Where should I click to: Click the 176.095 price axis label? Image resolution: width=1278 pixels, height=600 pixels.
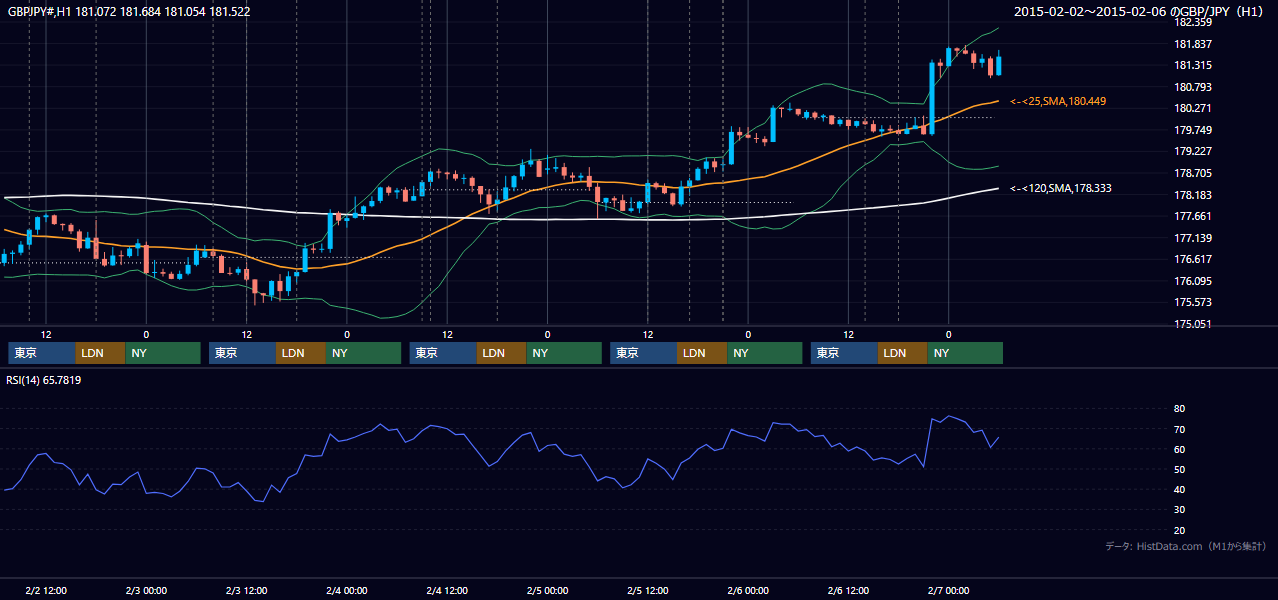tap(1192, 281)
